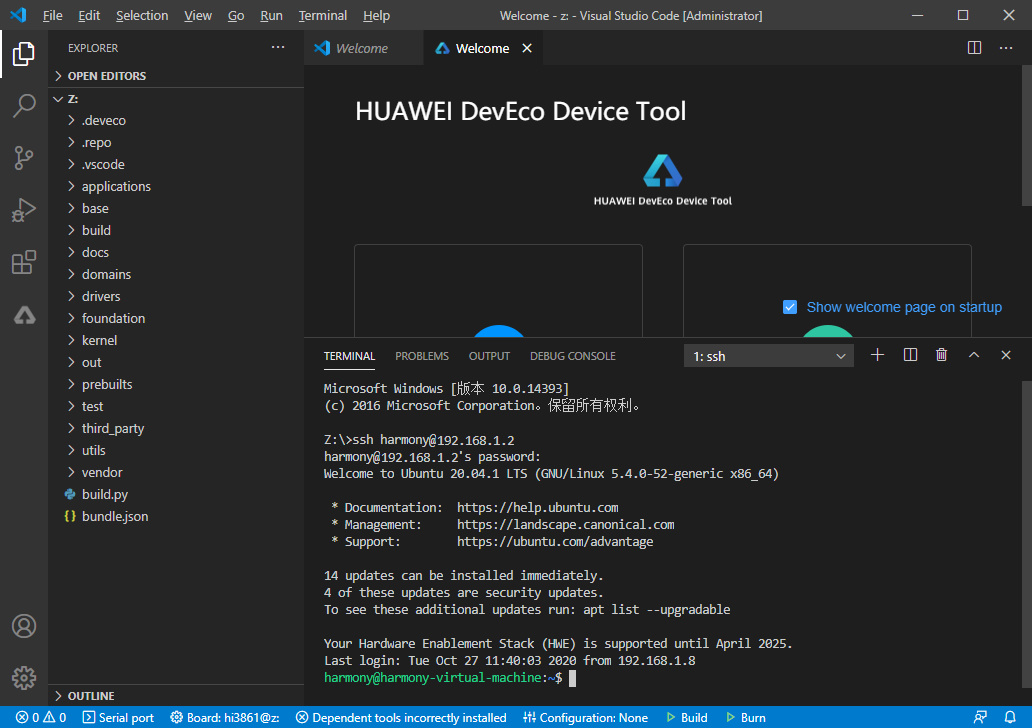
Task: Expand the OPEN EDITORS section
Action: (106, 76)
